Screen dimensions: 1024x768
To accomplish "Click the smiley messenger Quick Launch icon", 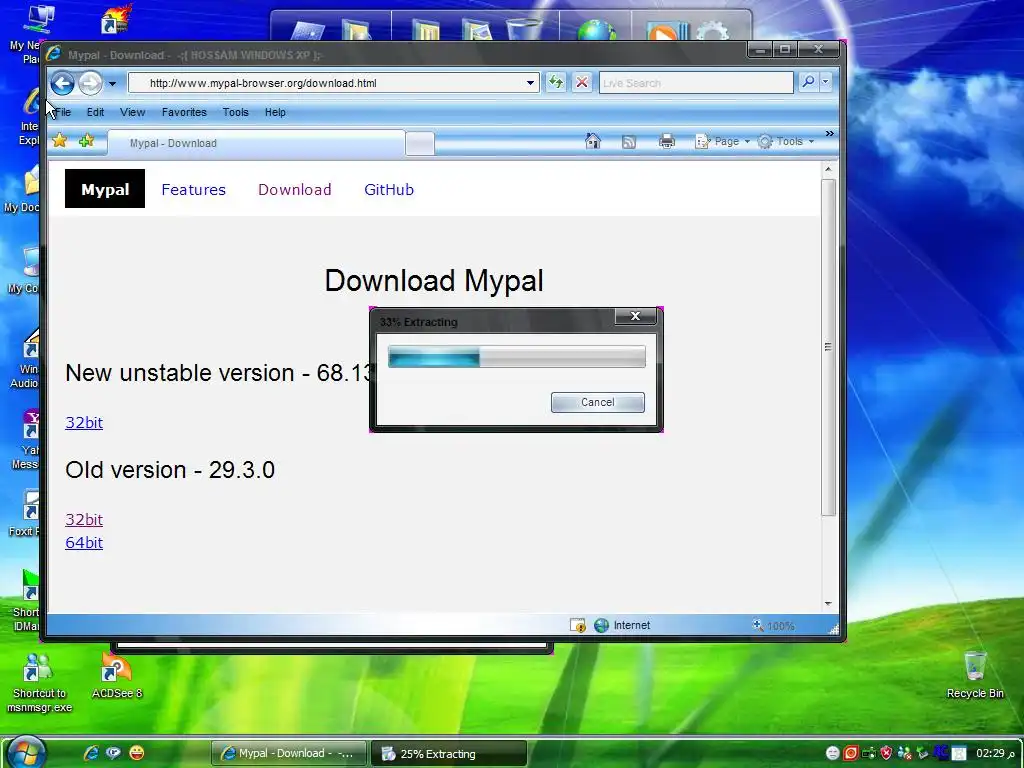I will [x=136, y=753].
